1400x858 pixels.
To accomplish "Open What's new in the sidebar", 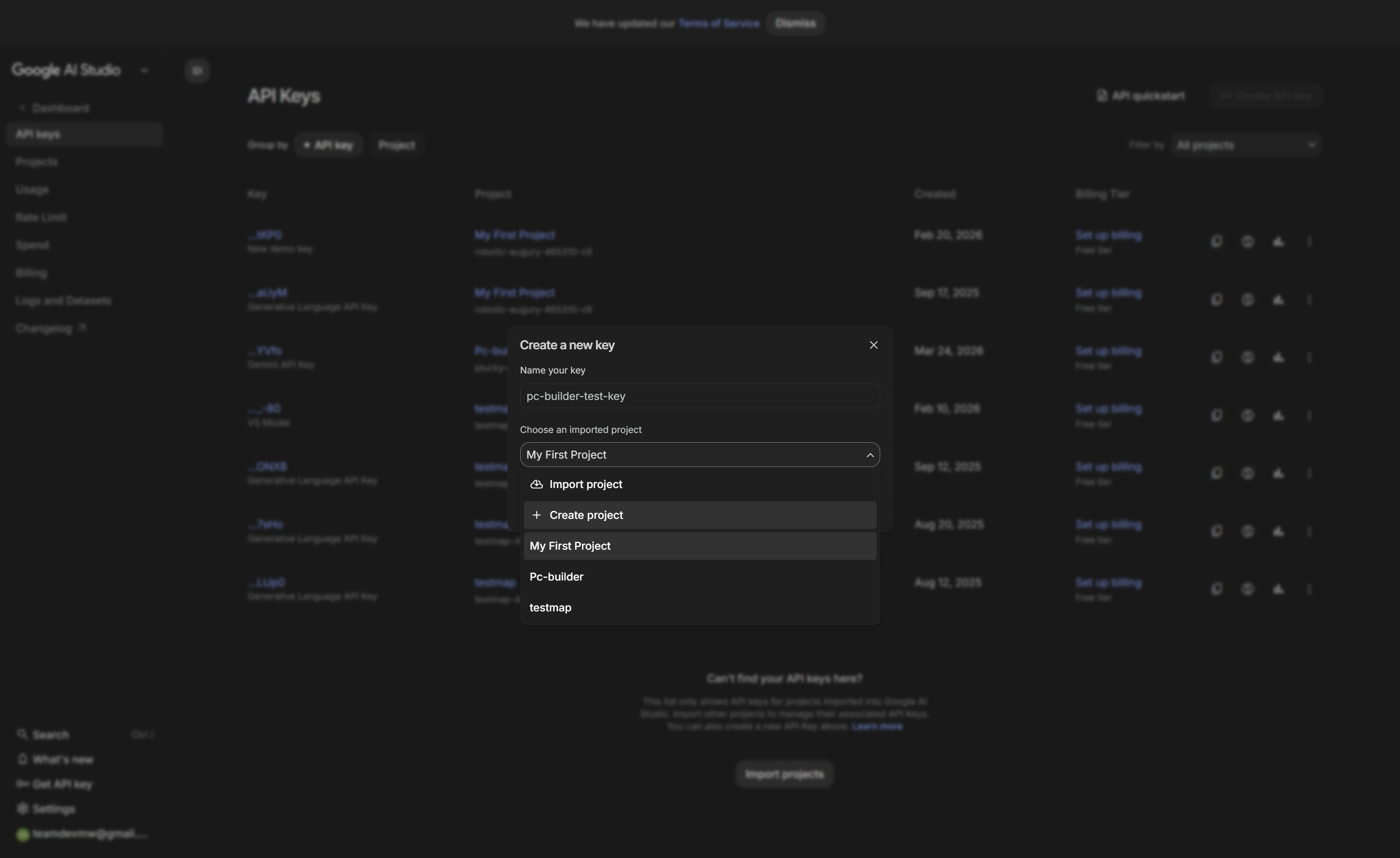I will pyautogui.click(x=56, y=760).
